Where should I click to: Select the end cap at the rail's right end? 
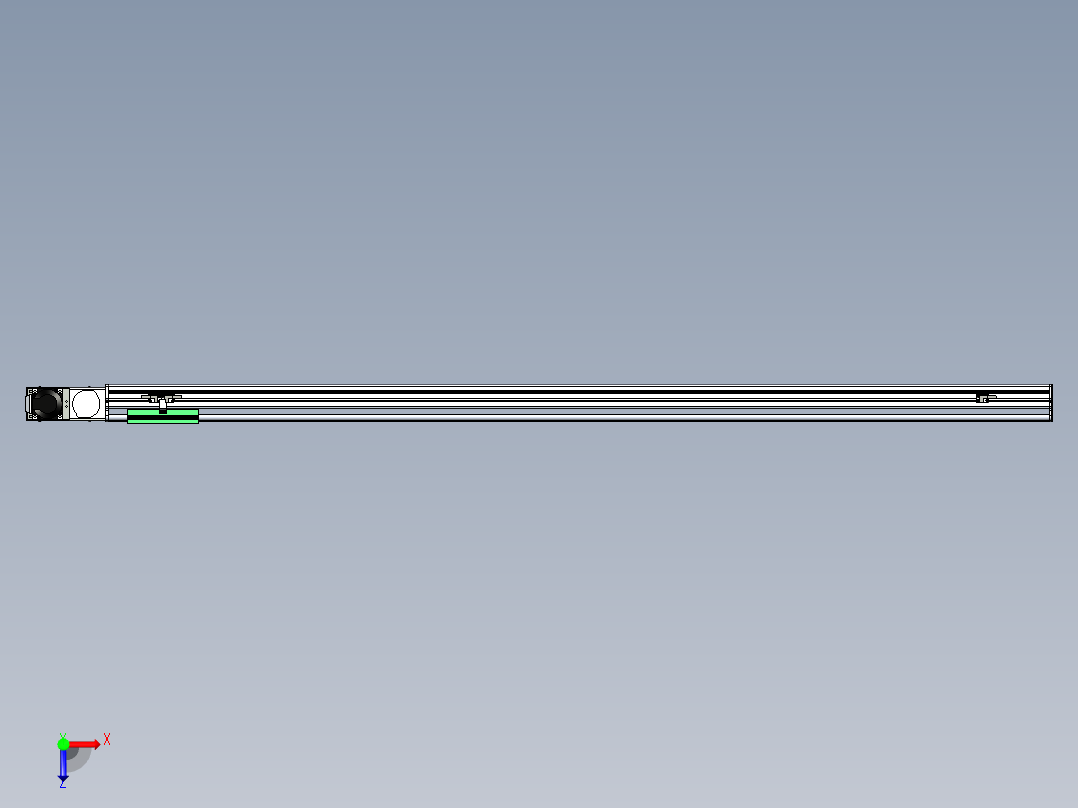1050,403
